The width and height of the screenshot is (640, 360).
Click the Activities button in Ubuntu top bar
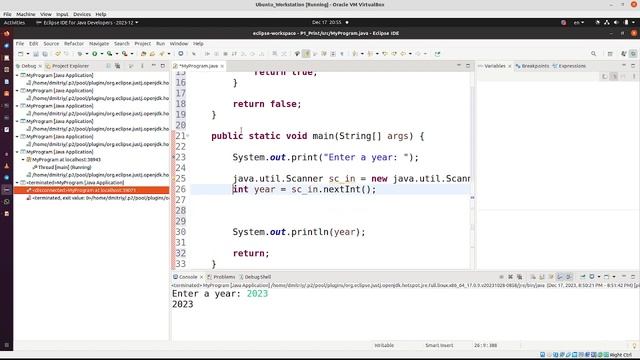[14, 22]
